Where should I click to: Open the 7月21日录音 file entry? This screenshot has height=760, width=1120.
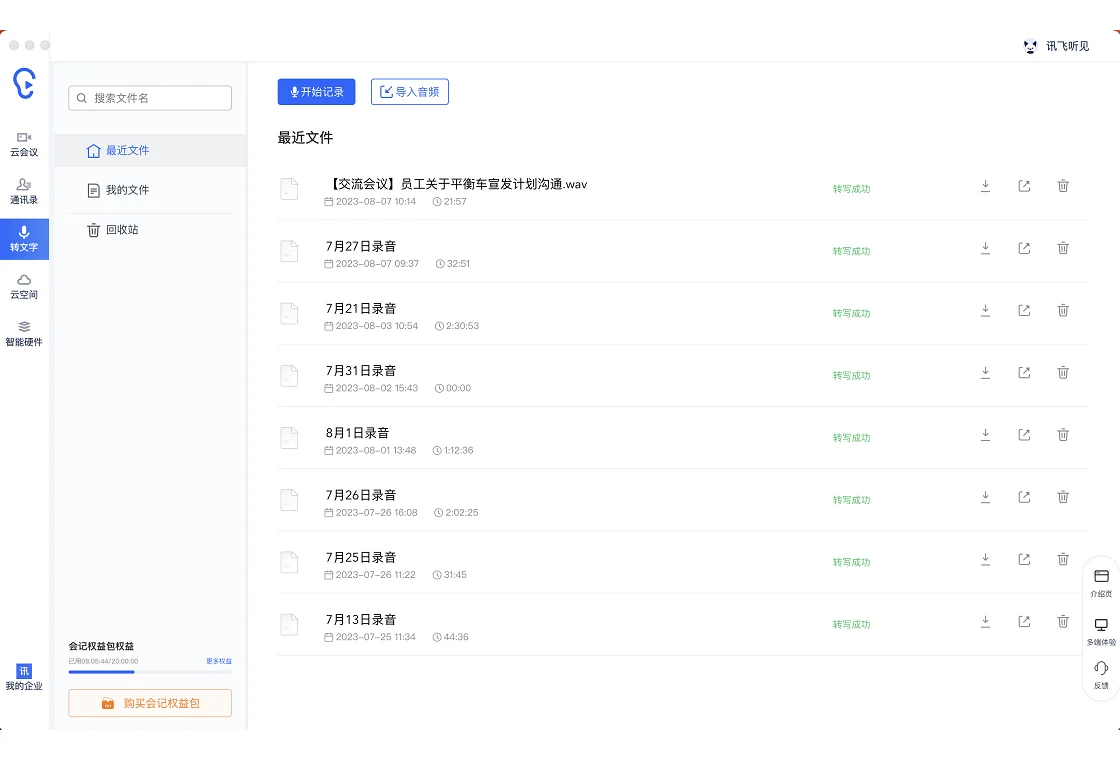pyautogui.click(x=683, y=314)
